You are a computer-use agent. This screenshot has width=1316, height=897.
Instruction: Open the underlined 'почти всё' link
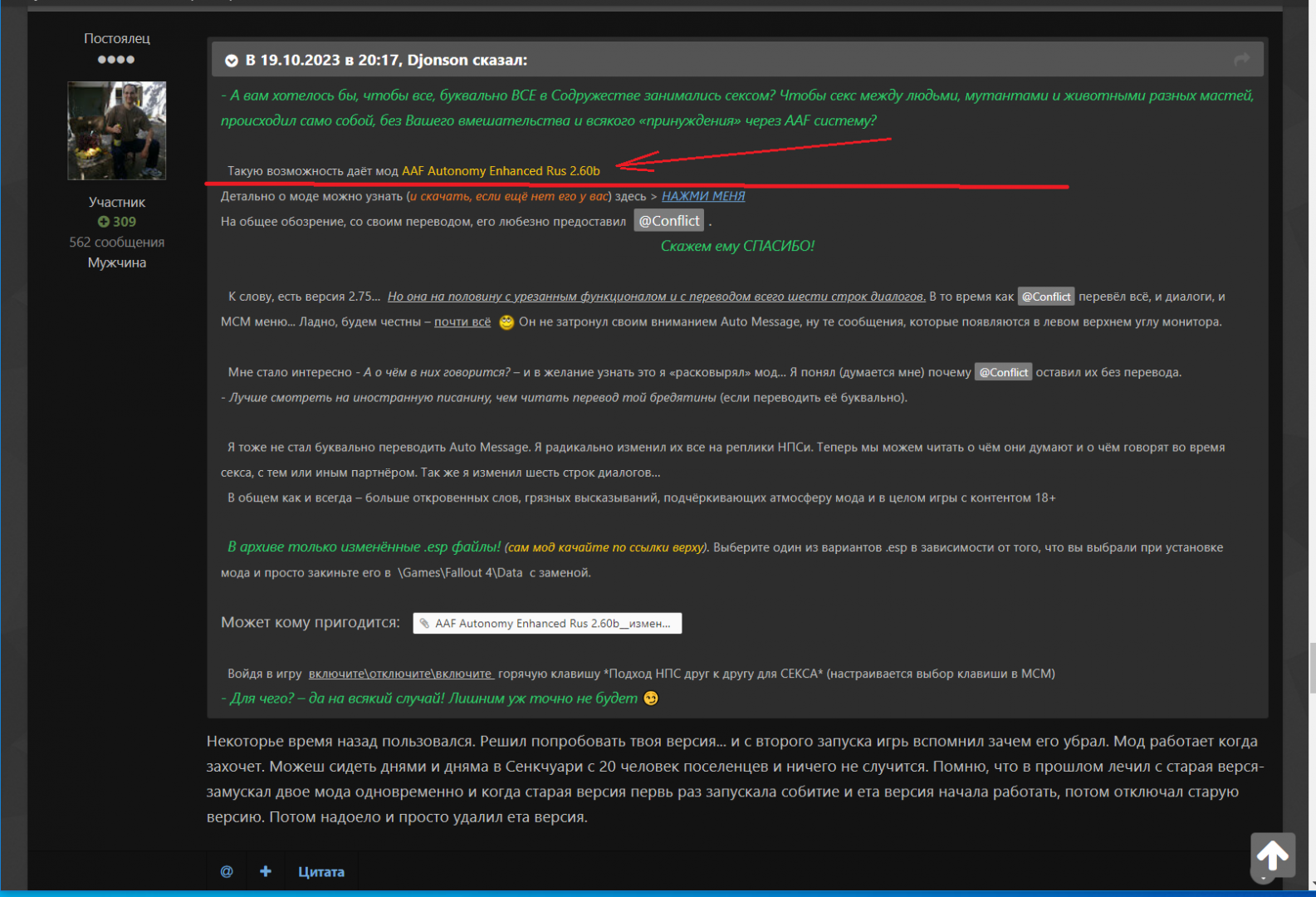(462, 322)
